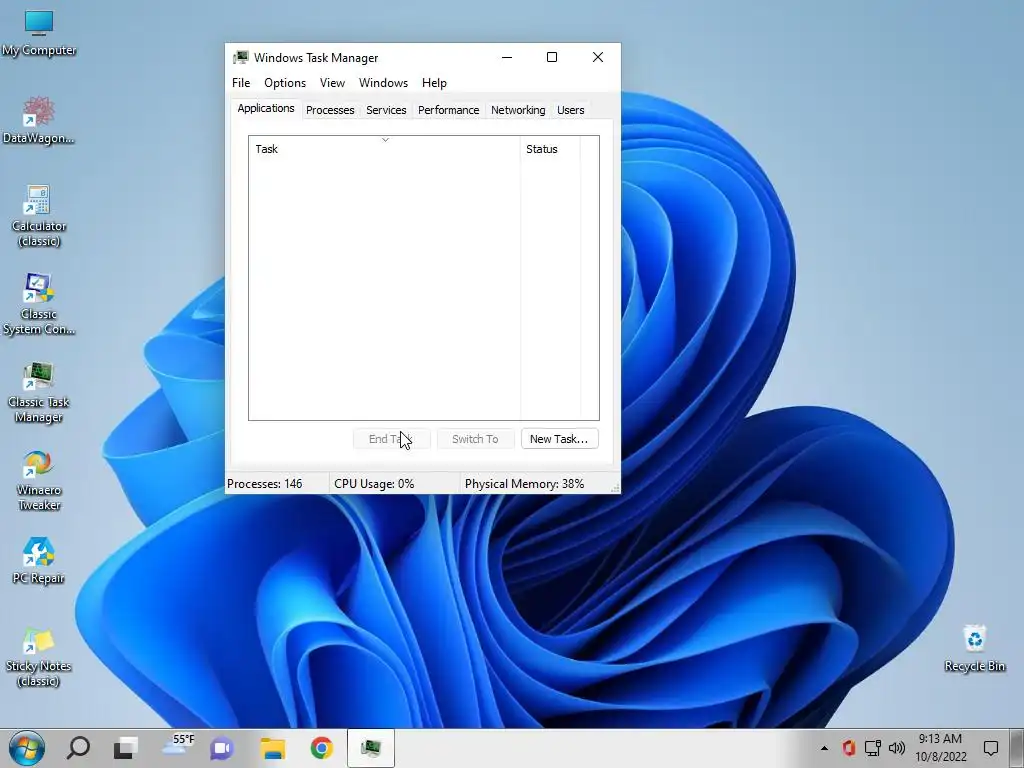Sort by the Task column header
Image resolution: width=1024 pixels, height=768 pixels.
385,149
